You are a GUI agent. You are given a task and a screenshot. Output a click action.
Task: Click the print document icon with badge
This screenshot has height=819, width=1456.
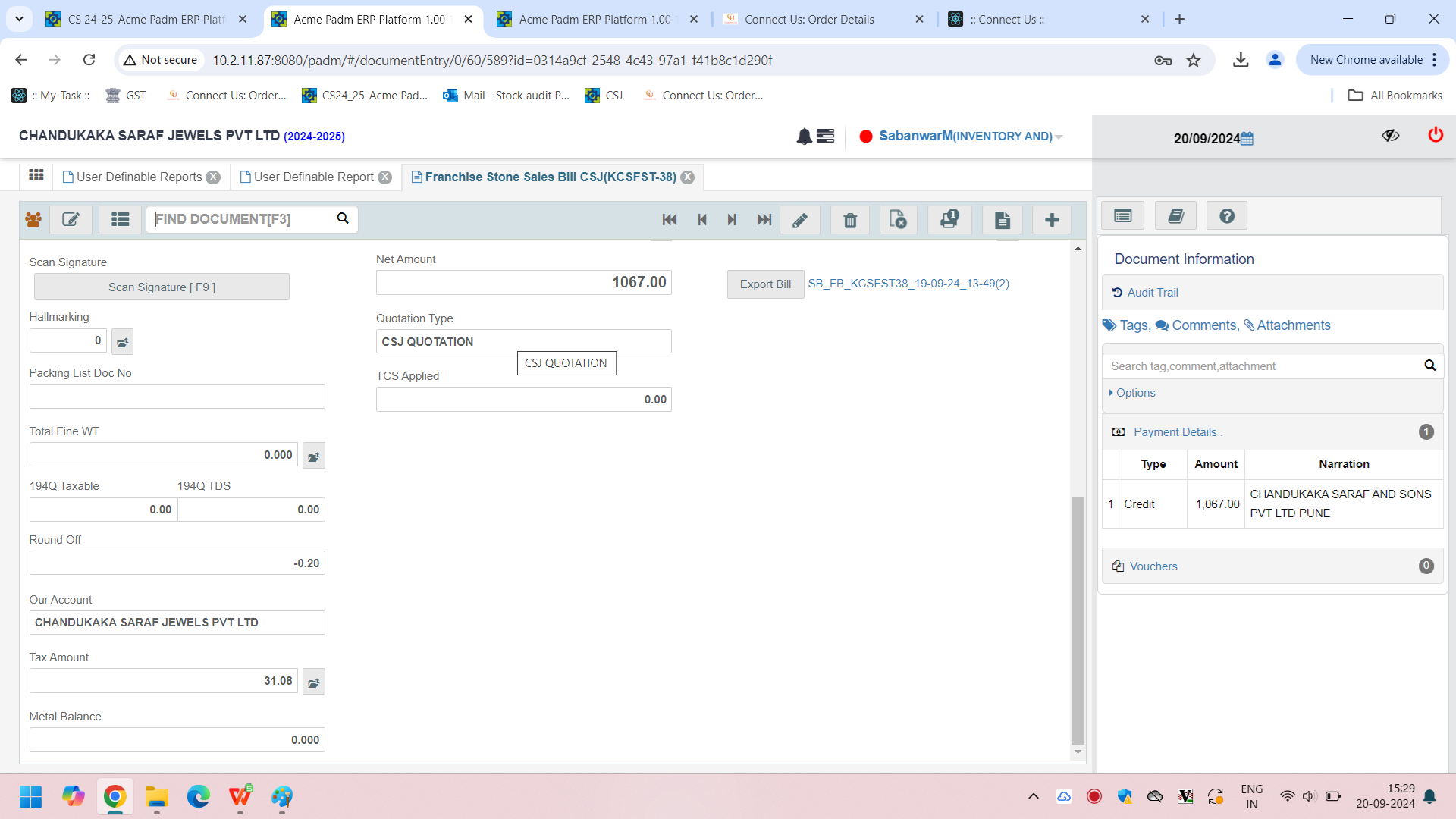pos(949,220)
